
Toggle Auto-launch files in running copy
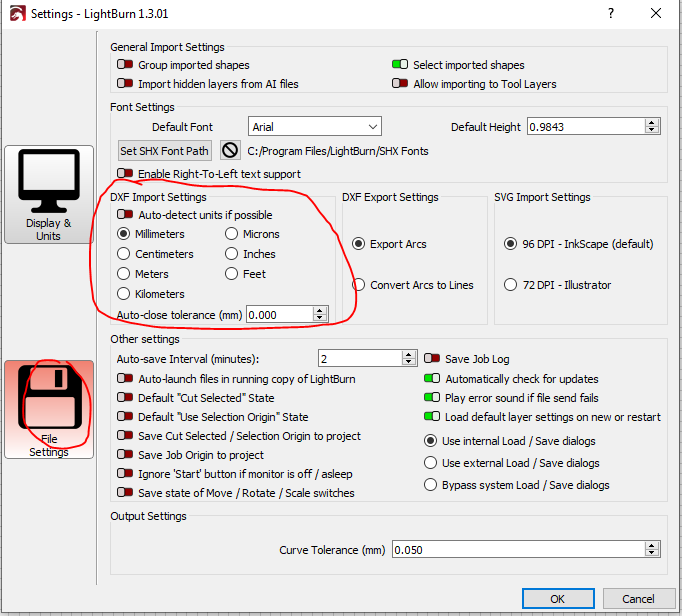125,378
